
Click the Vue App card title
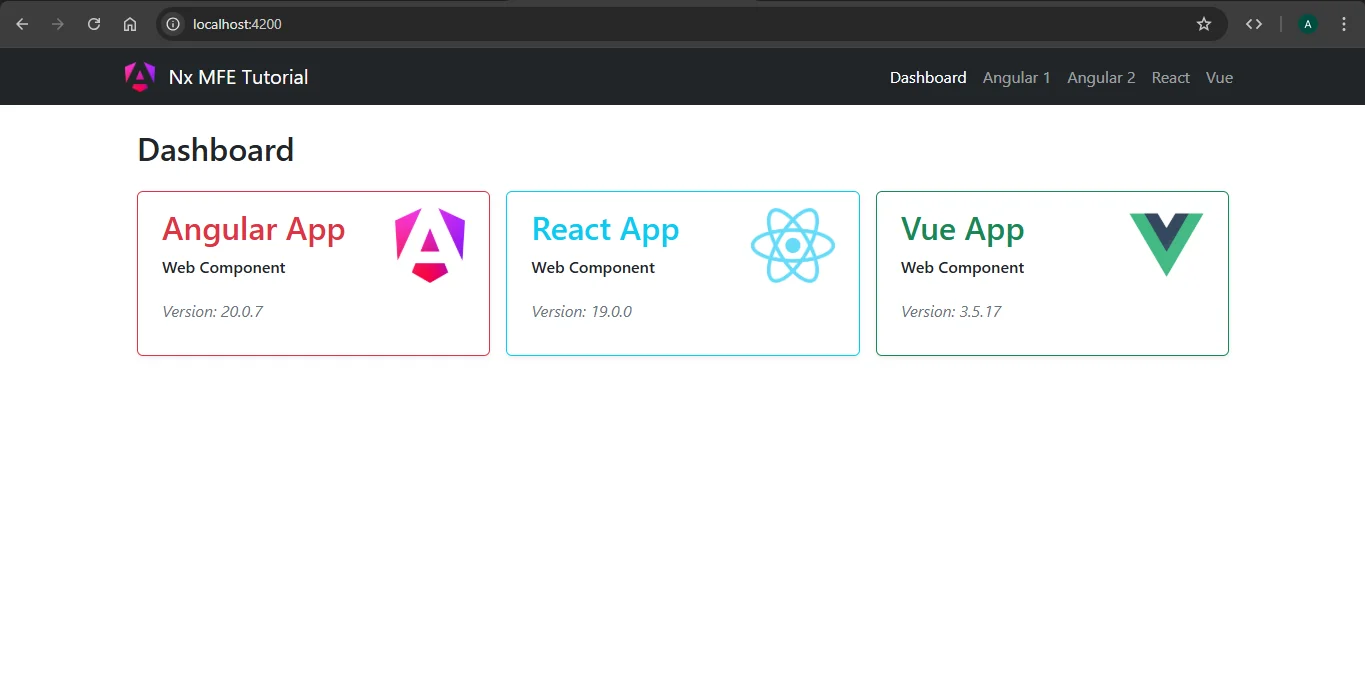963,229
